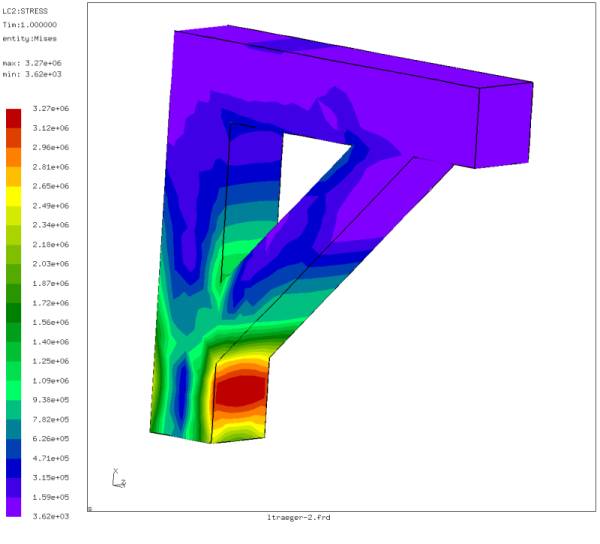Screen dimensions: 600x544
Task: Click the LC2:STRESS label
Action: pos(27,11)
